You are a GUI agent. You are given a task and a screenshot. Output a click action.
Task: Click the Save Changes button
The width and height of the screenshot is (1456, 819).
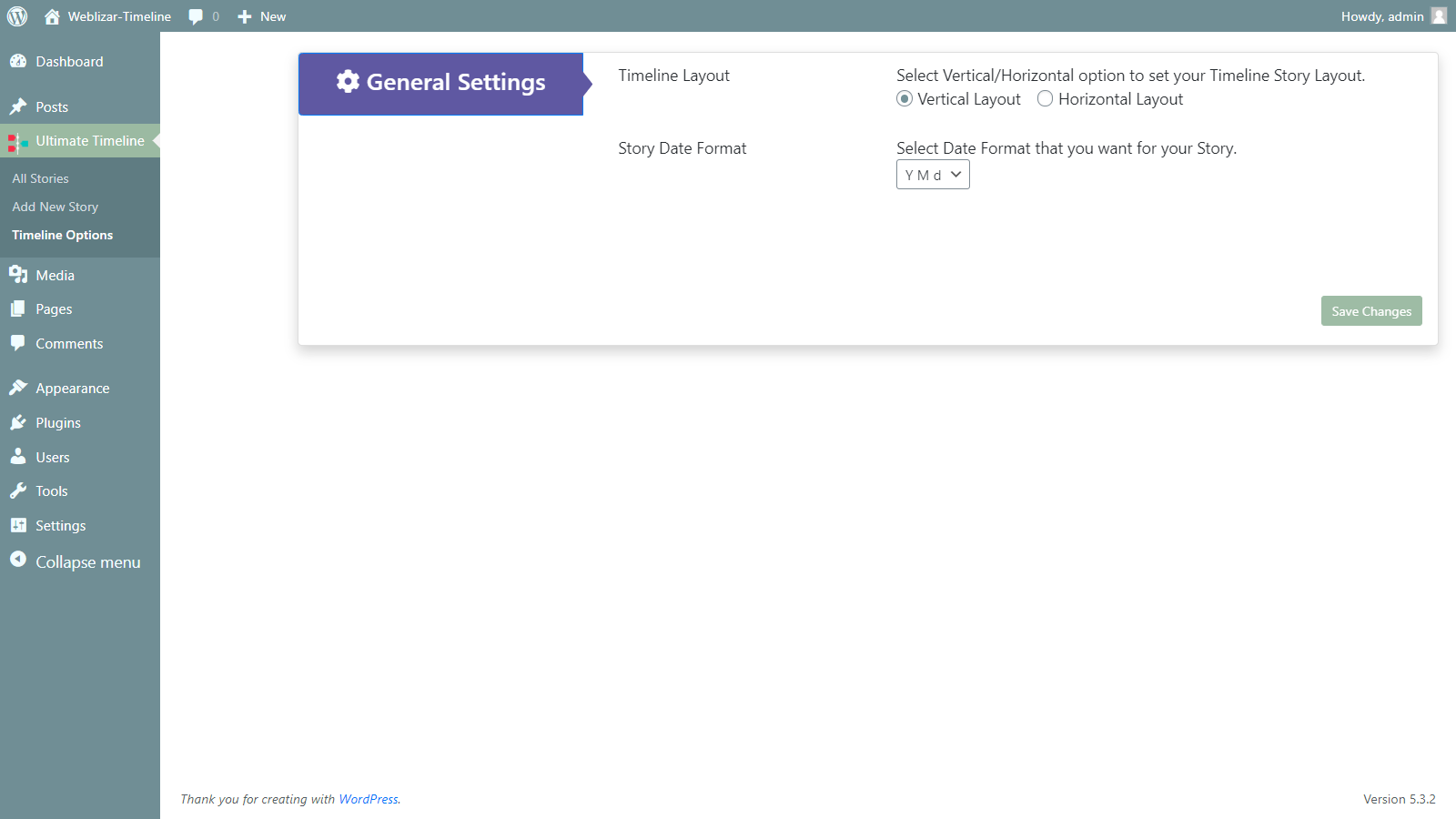pyautogui.click(x=1371, y=311)
